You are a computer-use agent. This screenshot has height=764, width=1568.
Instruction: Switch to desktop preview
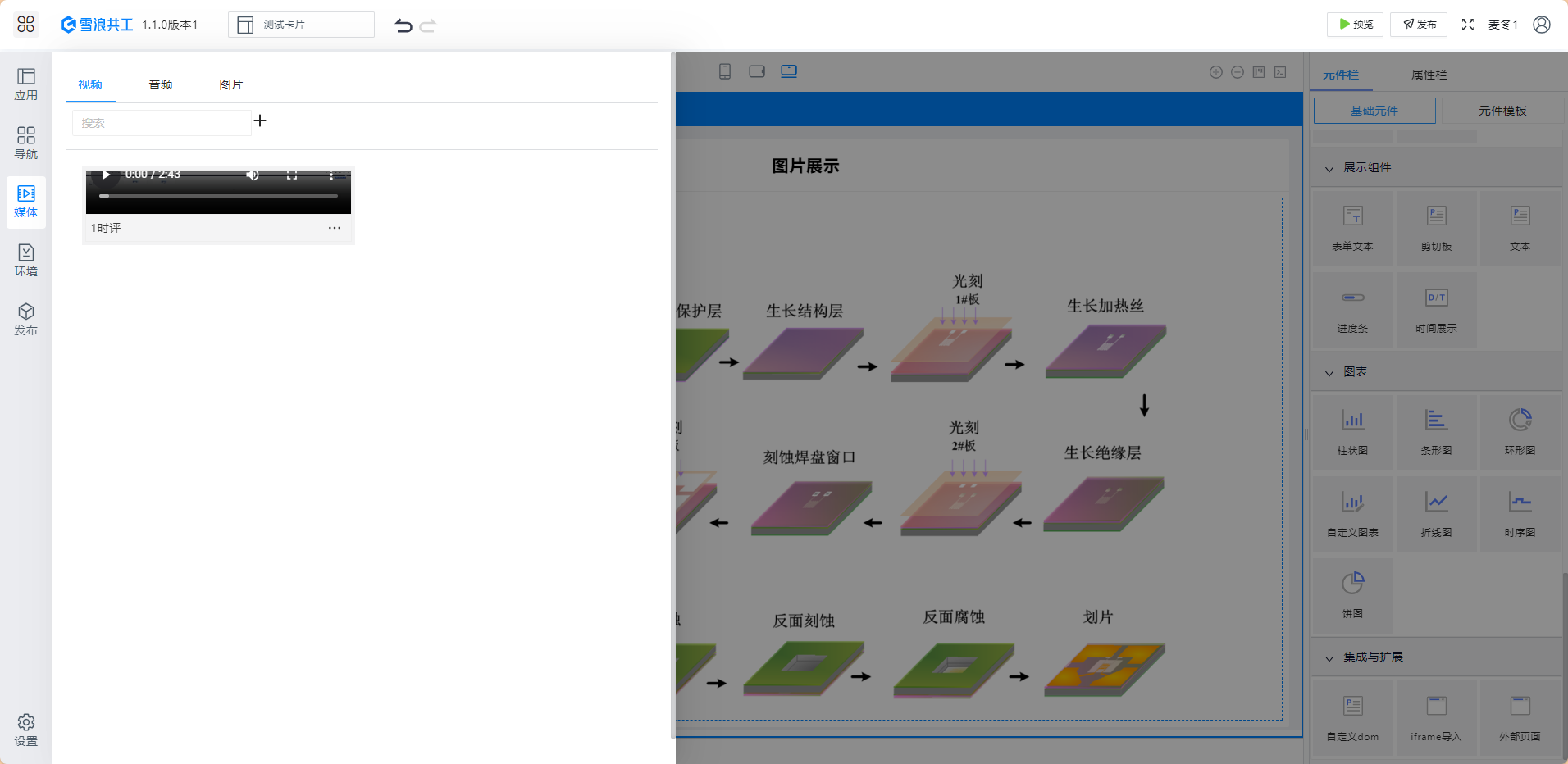[x=789, y=71]
